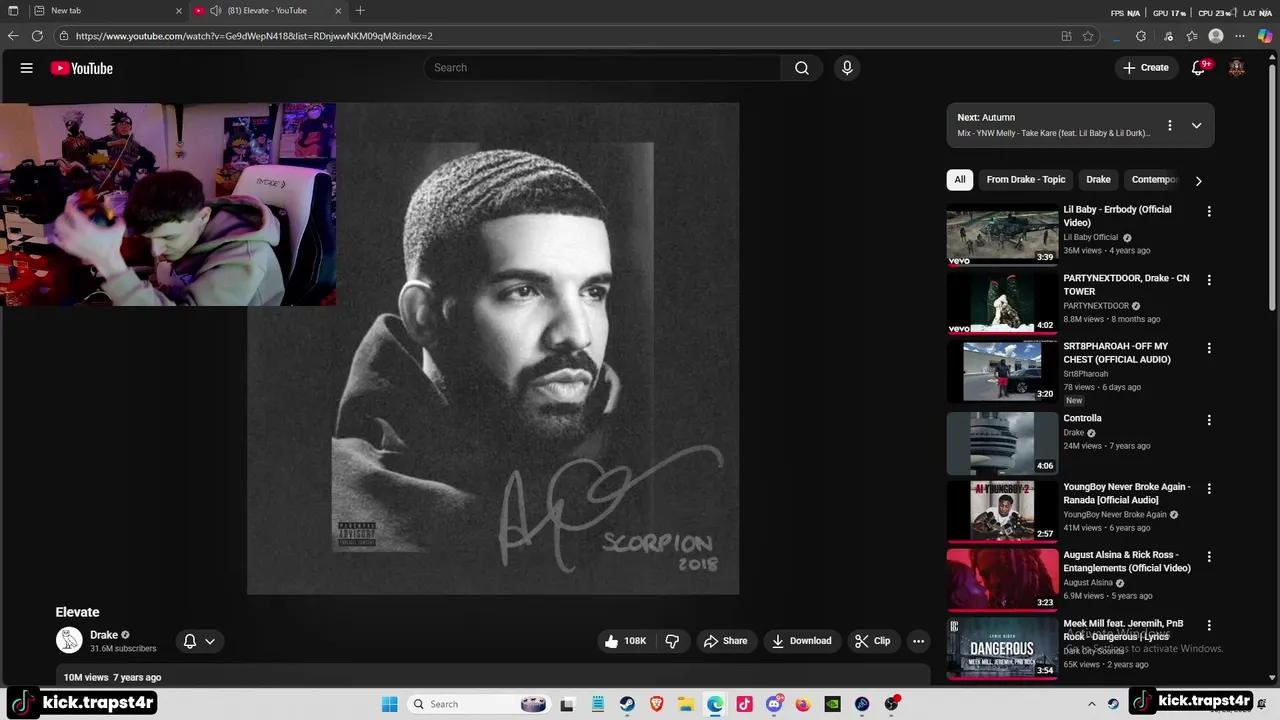Open options for OFF MY CHEST video
The height and width of the screenshot is (720, 1280).
(1209, 348)
